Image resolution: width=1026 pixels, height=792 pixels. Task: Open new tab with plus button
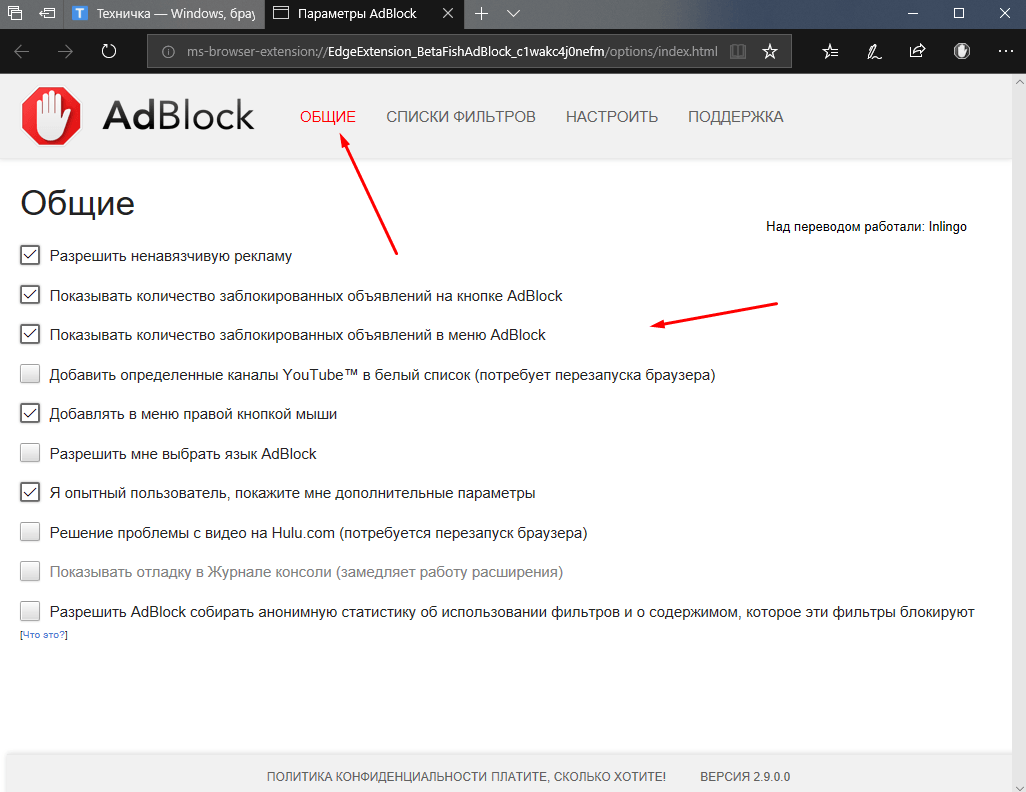tap(481, 13)
